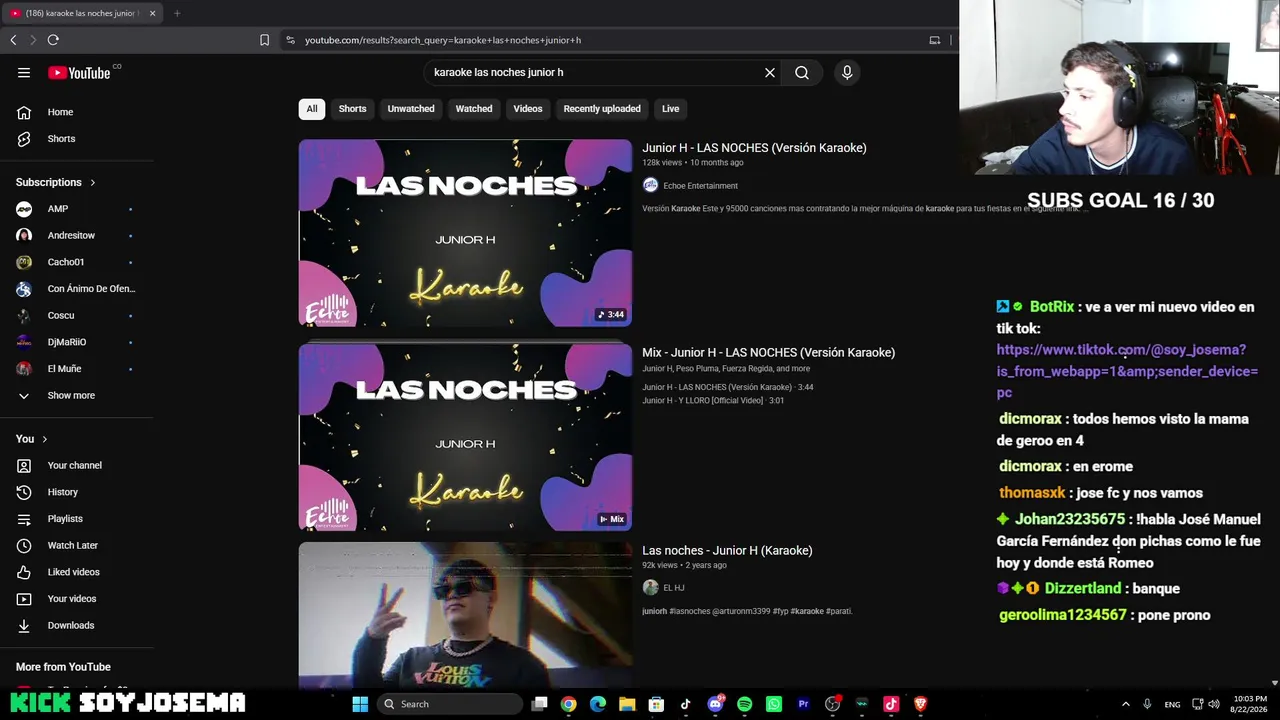Select the karaoke las noches browser tab
The width and height of the screenshot is (1280, 720).
point(82,13)
